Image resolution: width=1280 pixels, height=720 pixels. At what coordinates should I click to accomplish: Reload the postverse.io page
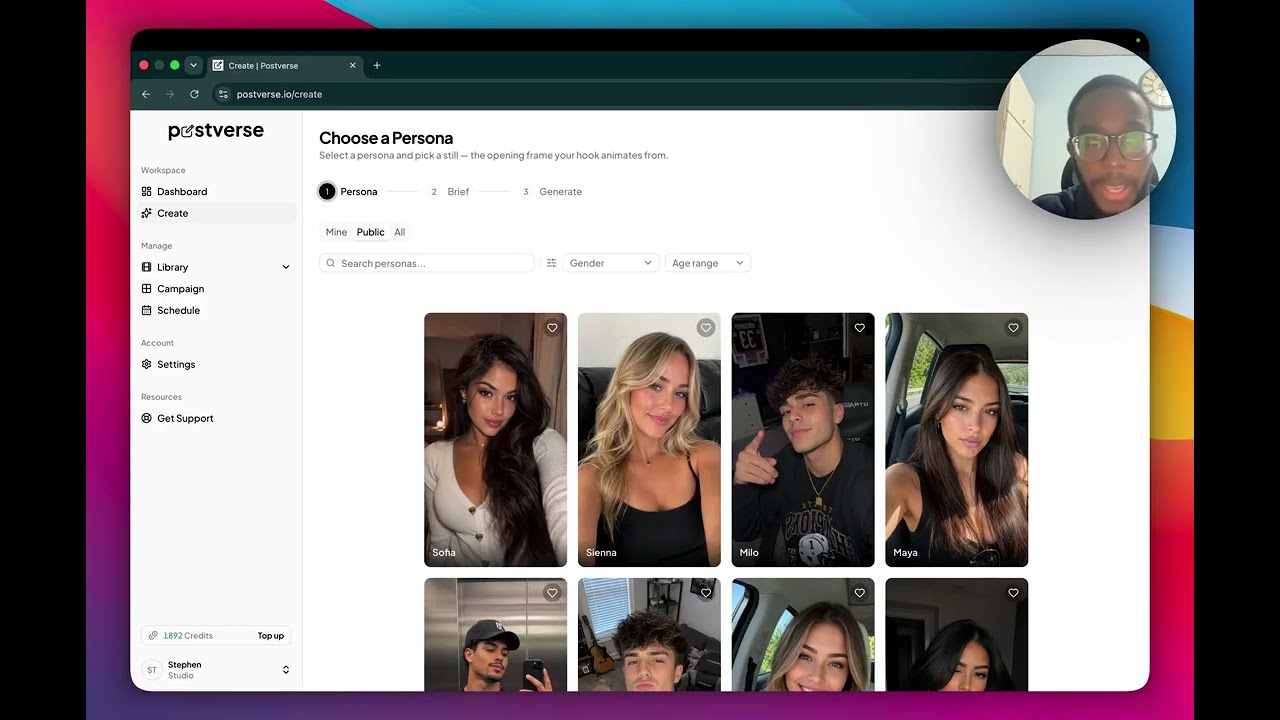click(194, 94)
